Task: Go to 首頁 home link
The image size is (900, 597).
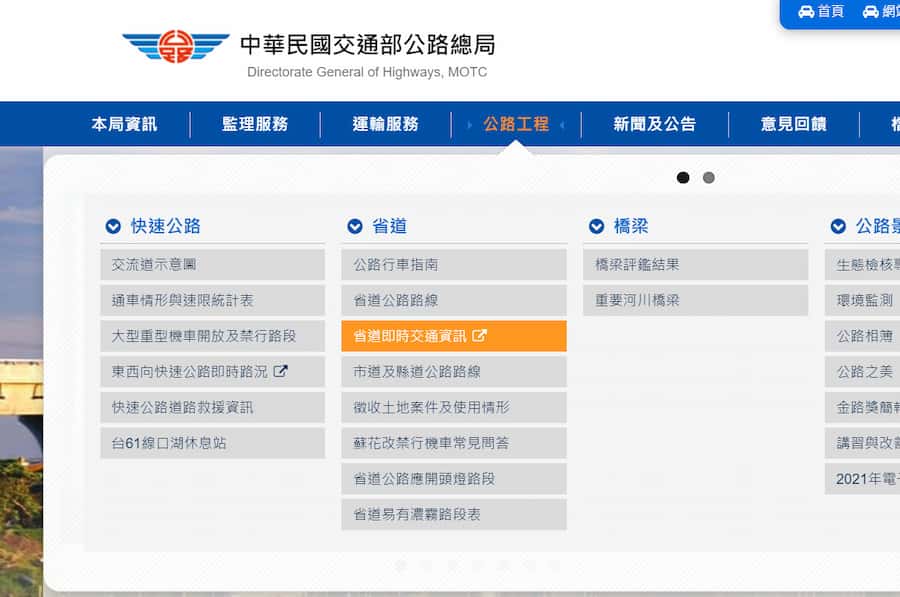Action: click(821, 11)
